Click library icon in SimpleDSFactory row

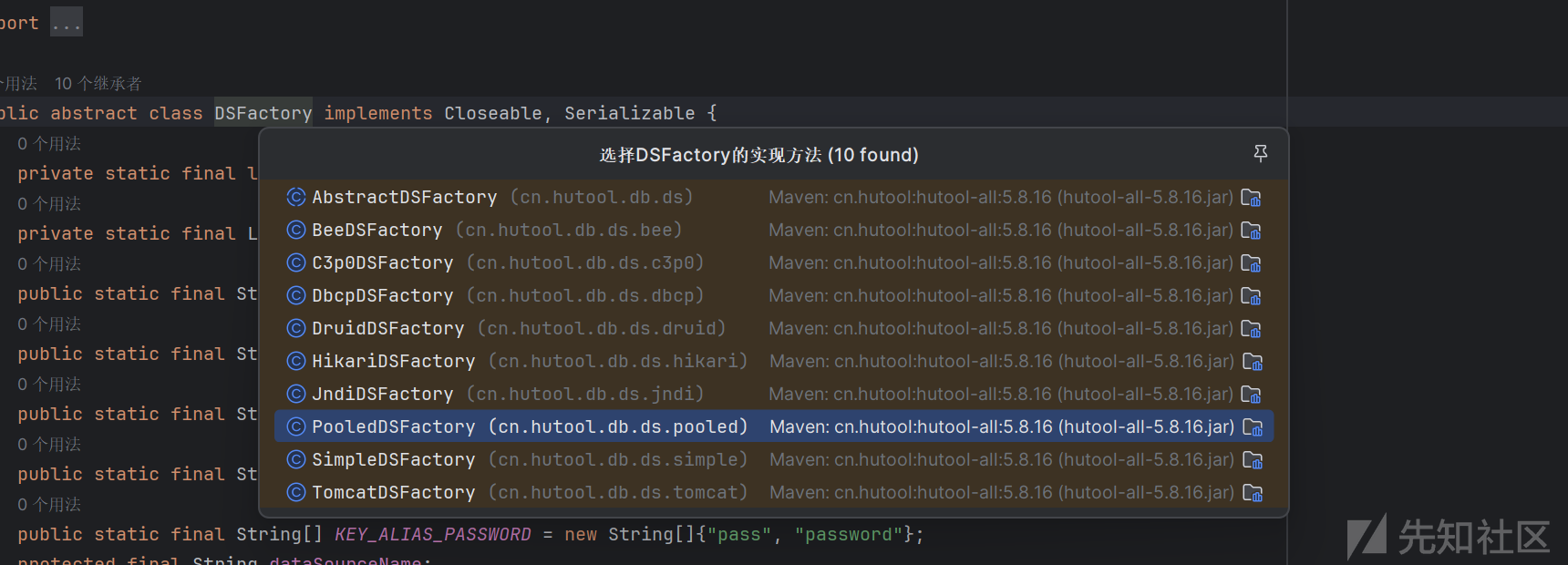1253,460
